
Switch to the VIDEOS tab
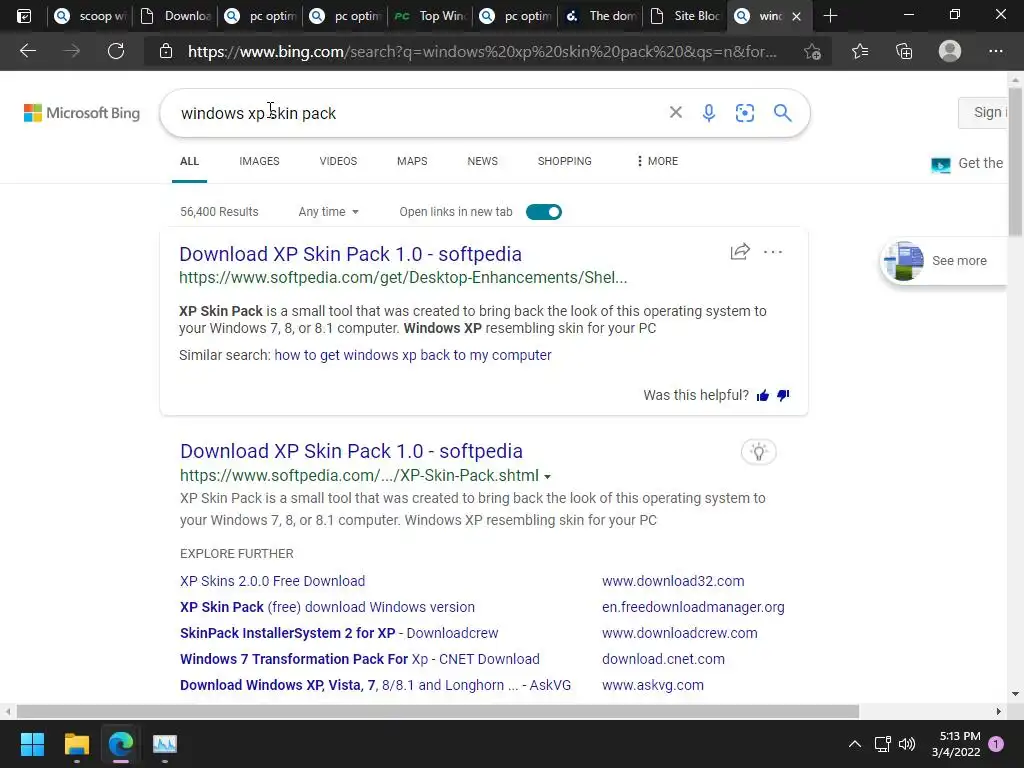(x=338, y=161)
